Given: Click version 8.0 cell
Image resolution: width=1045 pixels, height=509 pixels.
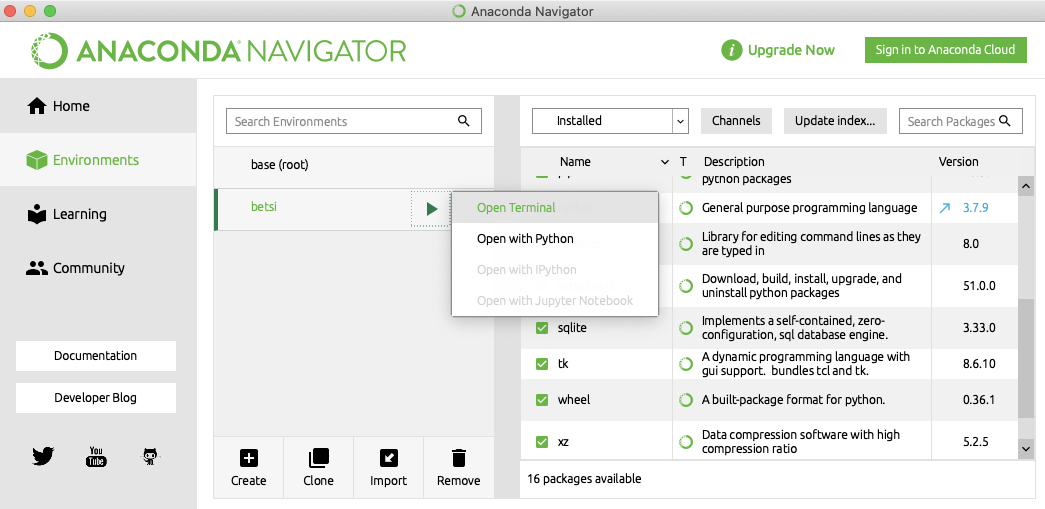Looking at the screenshot, I should click(971, 244).
